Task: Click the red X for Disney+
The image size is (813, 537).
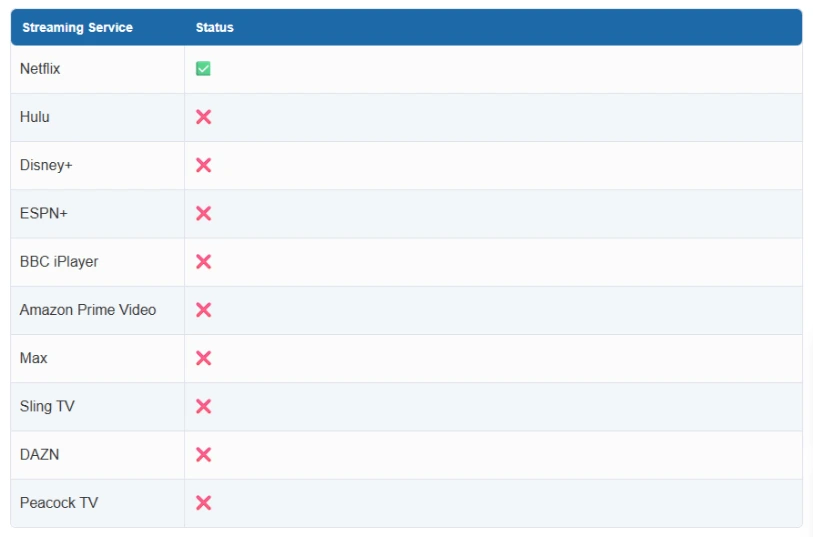Action: [x=203, y=165]
